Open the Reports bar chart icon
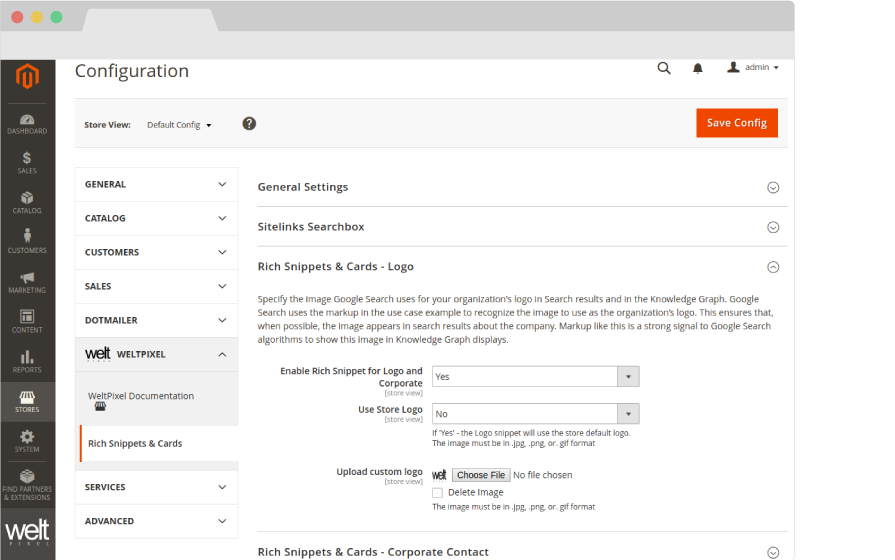 [27, 361]
